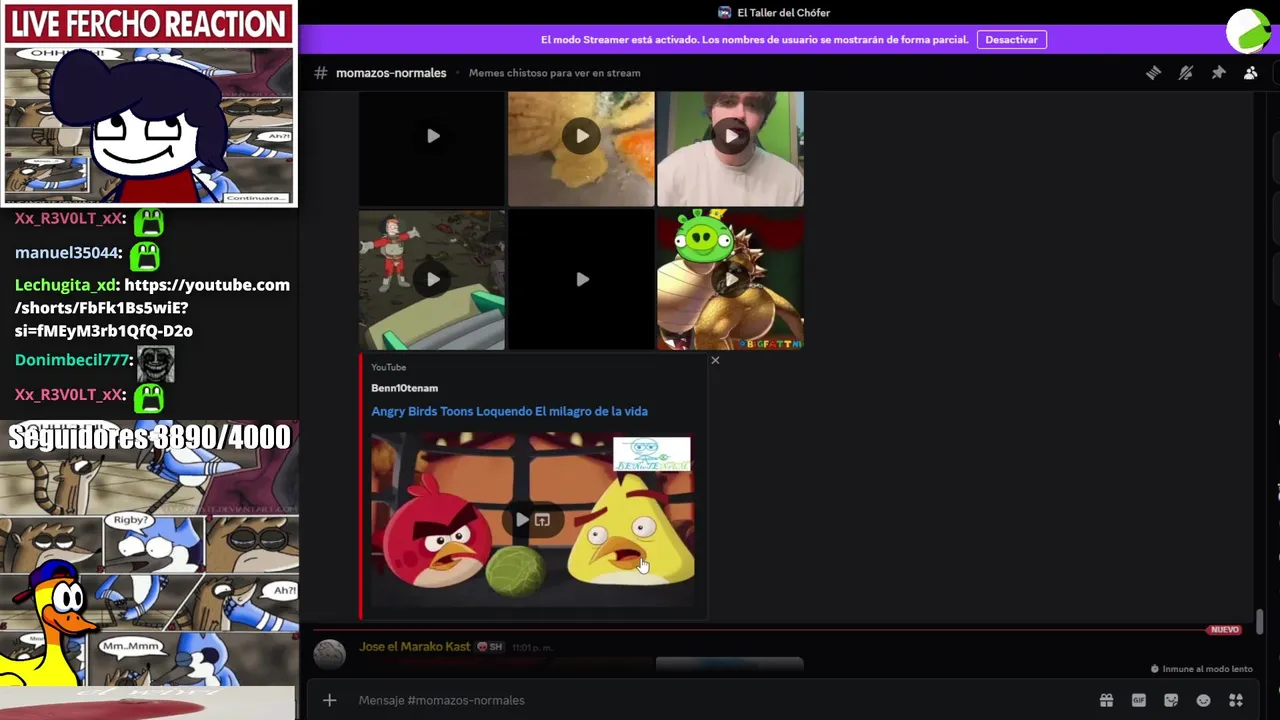Image resolution: width=1280 pixels, height=720 pixels.
Task: Click the troll face emote by Donimbecil777
Action: pyautogui.click(x=155, y=363)
